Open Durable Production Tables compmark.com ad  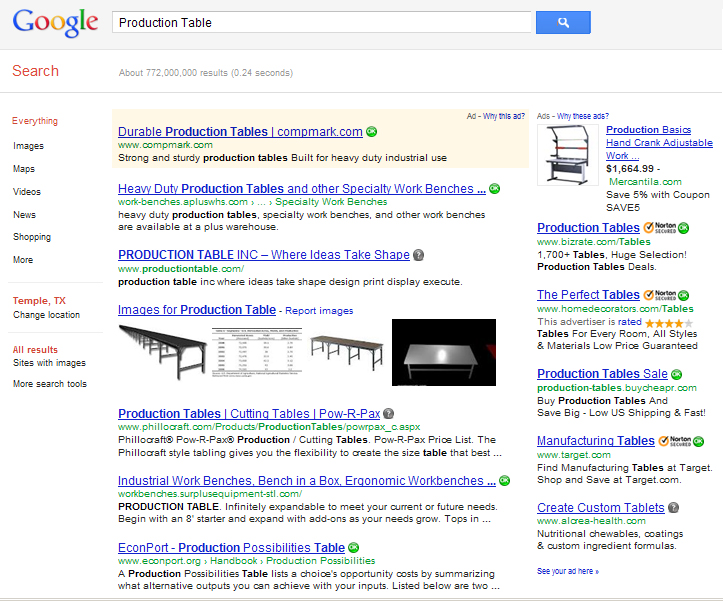(240, 131)
